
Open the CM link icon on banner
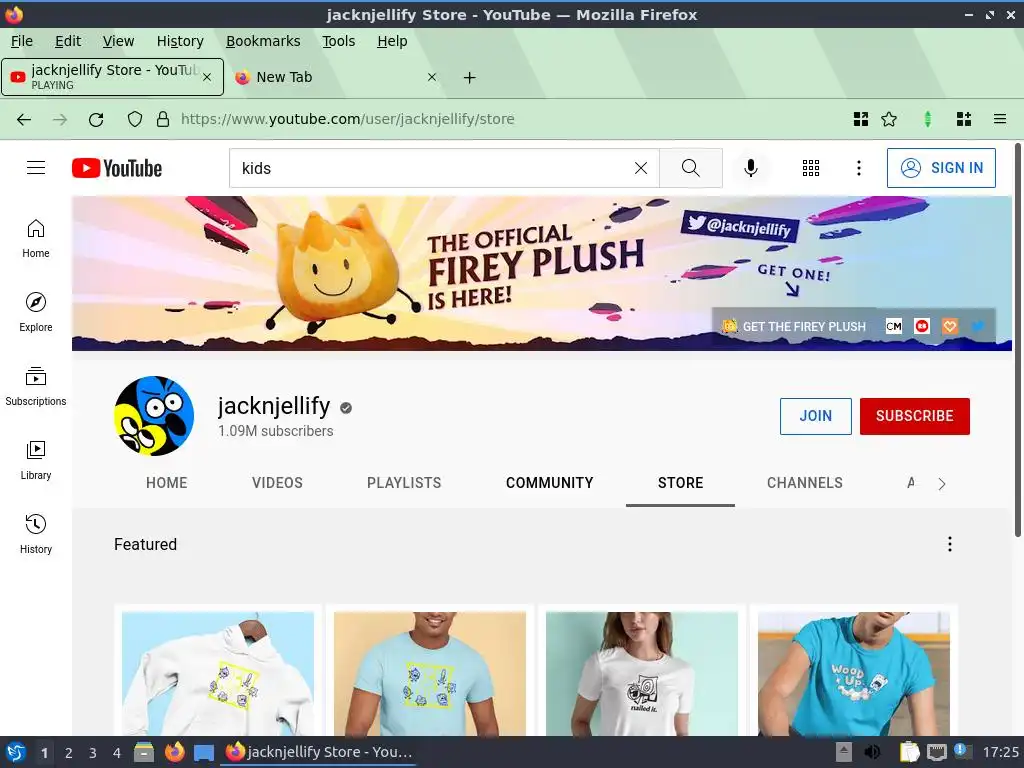[893, 326]
